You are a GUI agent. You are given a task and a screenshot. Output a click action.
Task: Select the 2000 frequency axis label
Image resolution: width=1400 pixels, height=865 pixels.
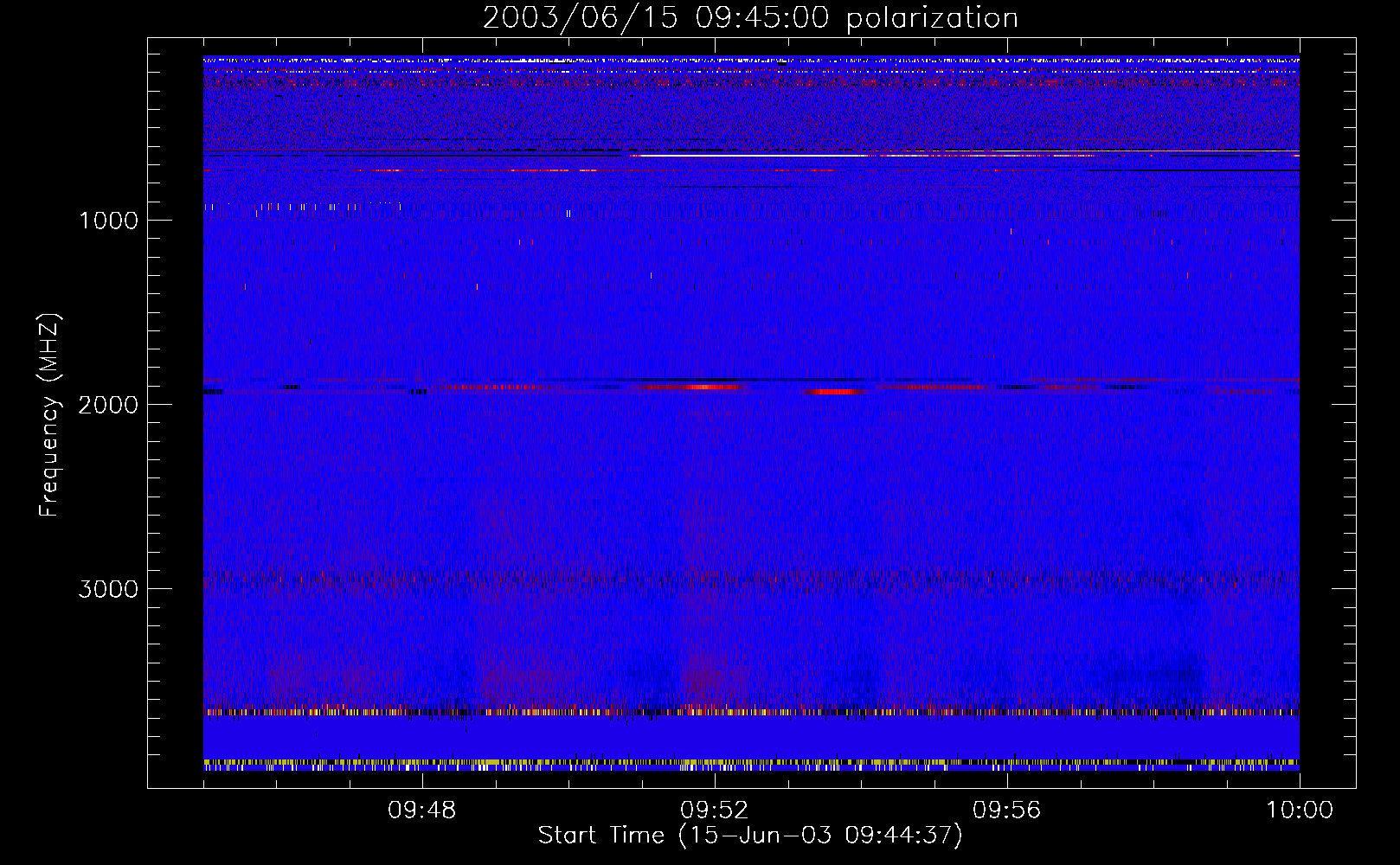(x=108, y=405)
